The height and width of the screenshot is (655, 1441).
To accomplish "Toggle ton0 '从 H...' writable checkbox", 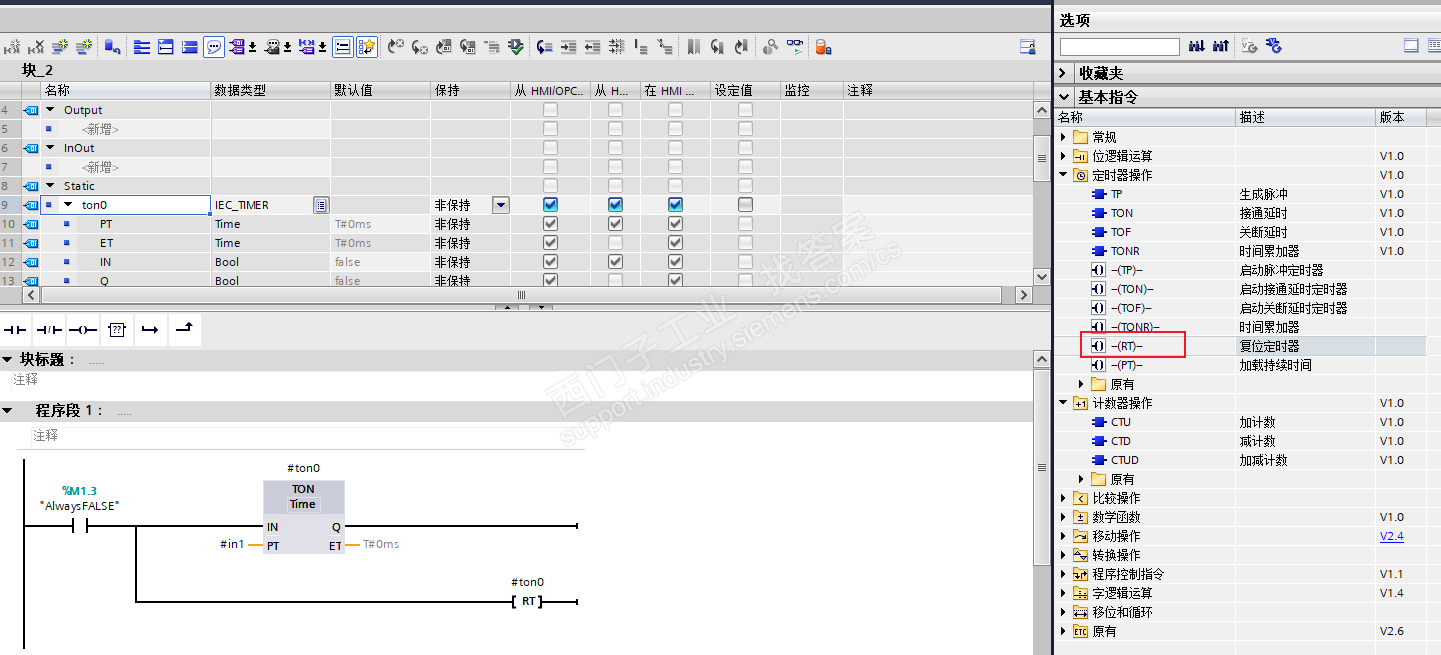I will point(615,205).
